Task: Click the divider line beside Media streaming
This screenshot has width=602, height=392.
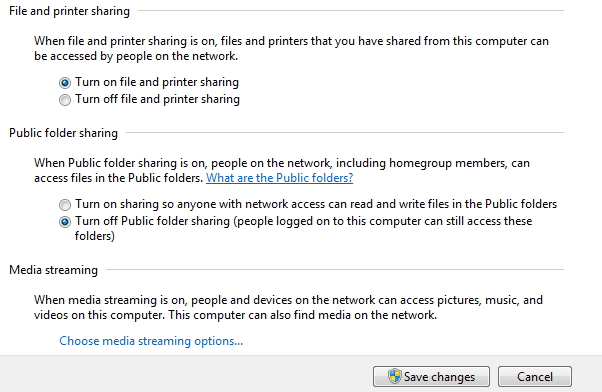Action: pyautogui.click(x=335, y=270)
